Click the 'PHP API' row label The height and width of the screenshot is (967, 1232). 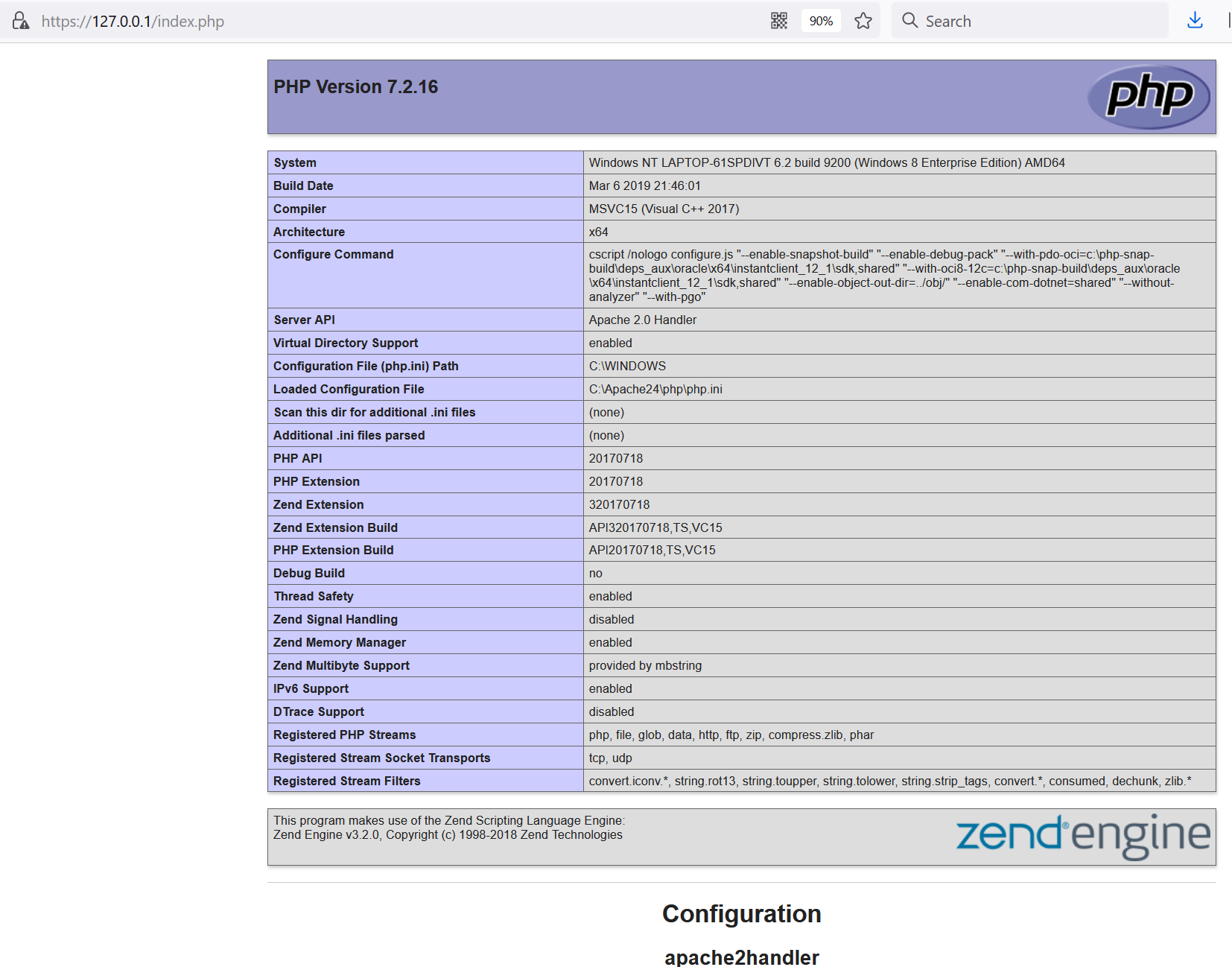(298, 458)
